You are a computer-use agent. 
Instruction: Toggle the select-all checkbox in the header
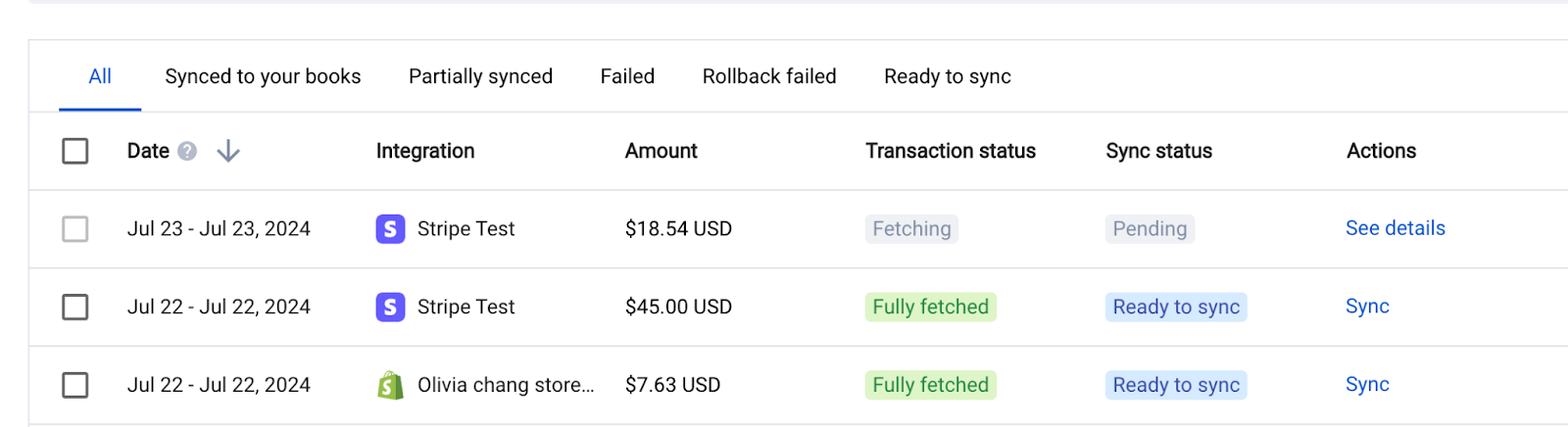click(x=75, y=151)
